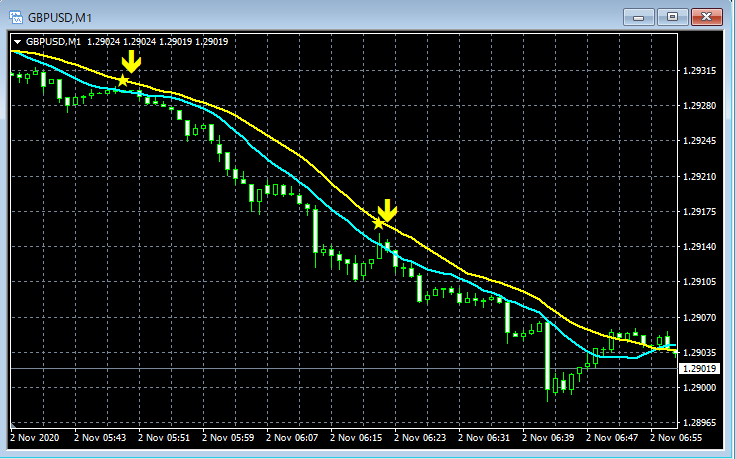735x459 pixels.
Task: Click the 1.29000 price scale label
Action: click(699, 387)
